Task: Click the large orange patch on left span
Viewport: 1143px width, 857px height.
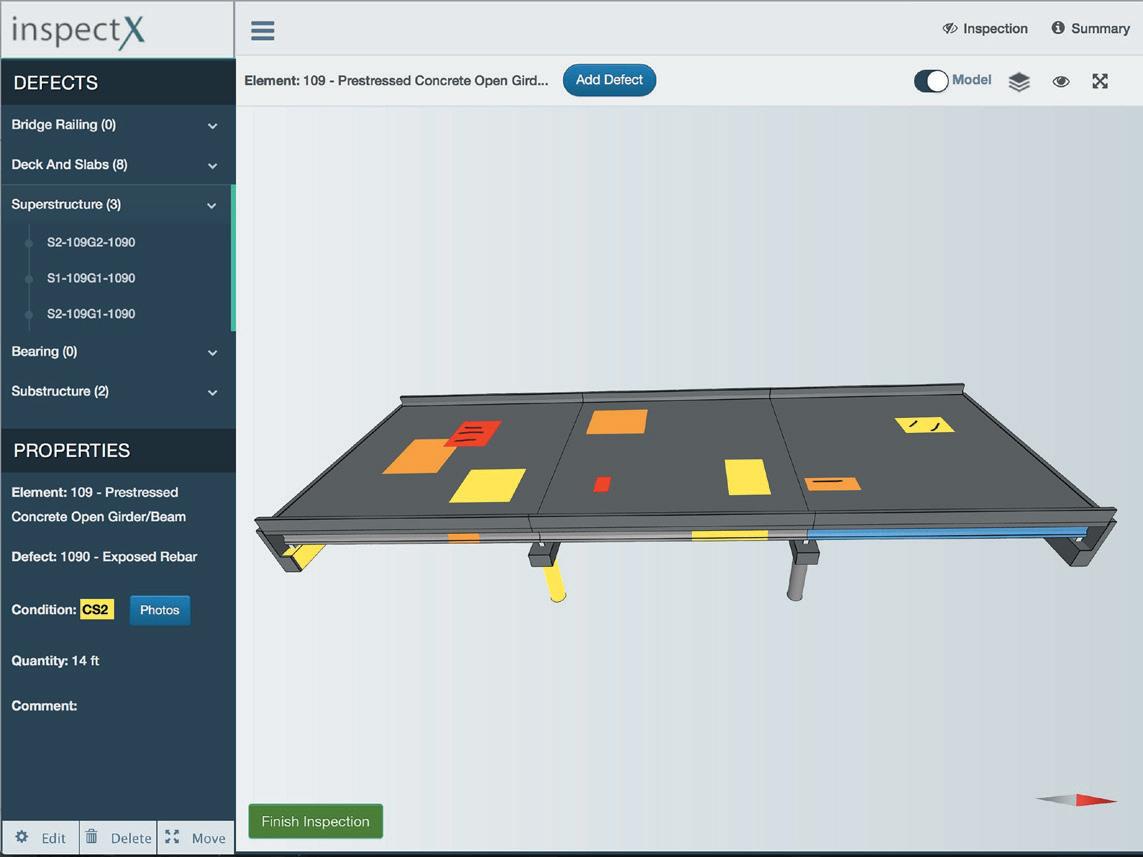Action: pos(419,456)
